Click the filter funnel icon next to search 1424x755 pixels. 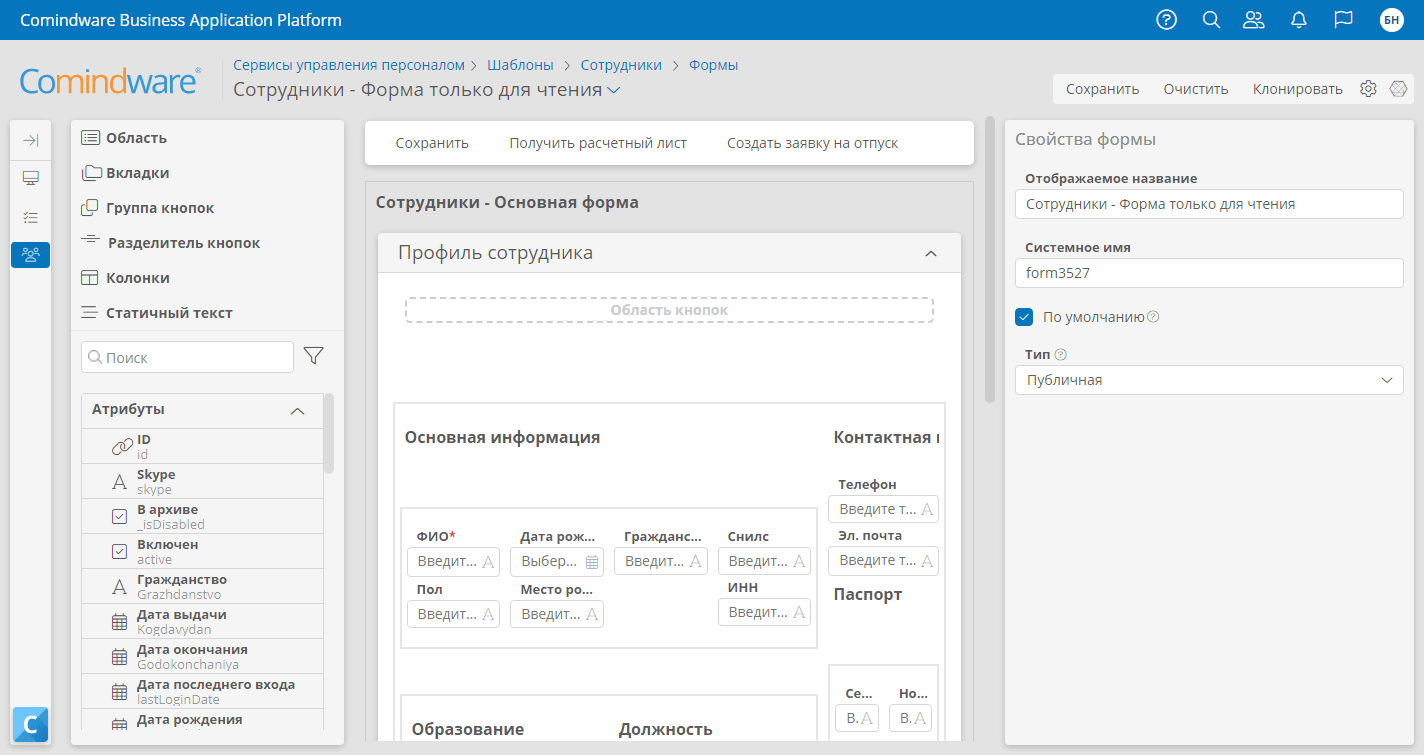(313, 356)
